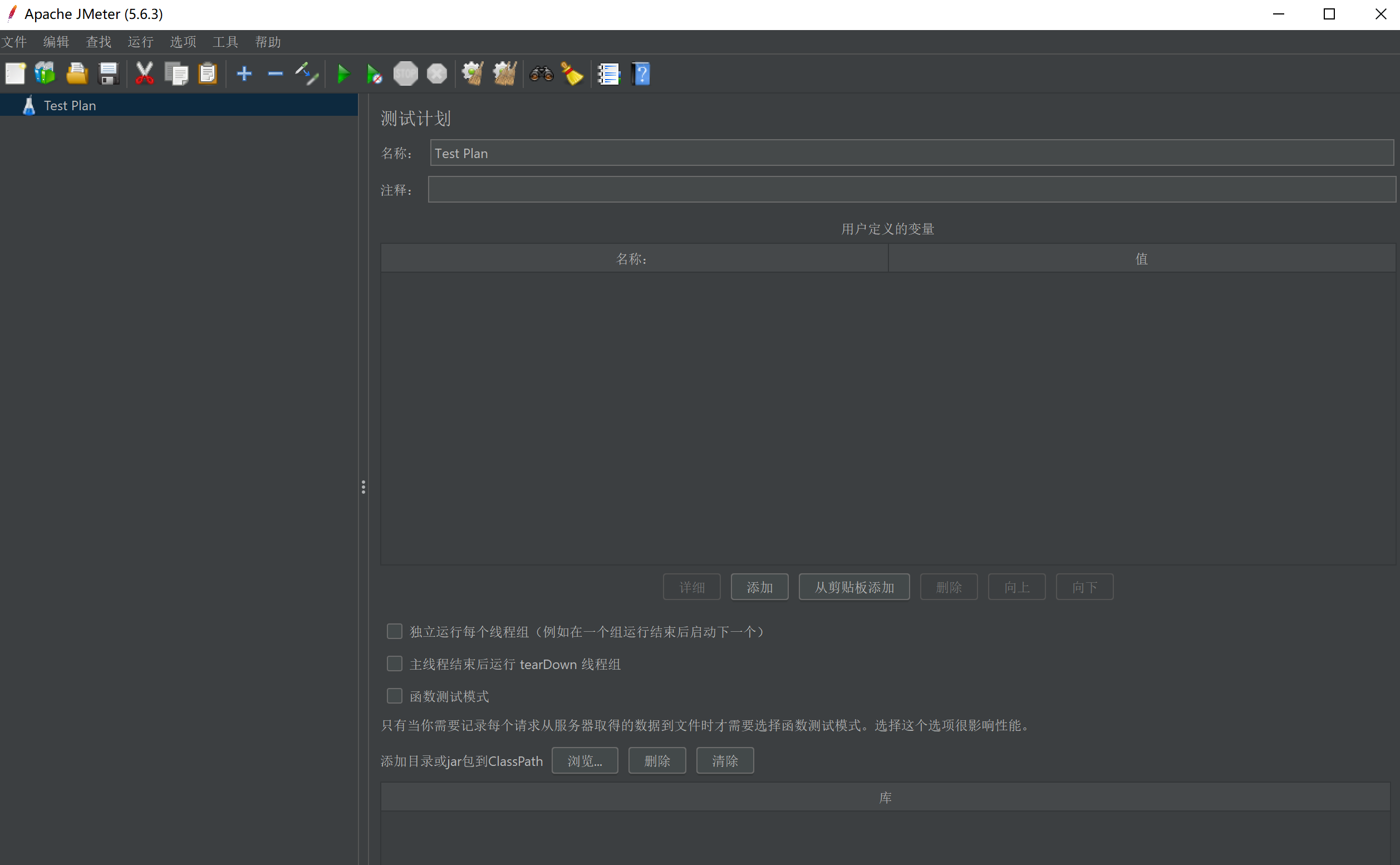Click 删除 button under variables table
This screenshot has width=1400, height=865.
coord(949,587)
